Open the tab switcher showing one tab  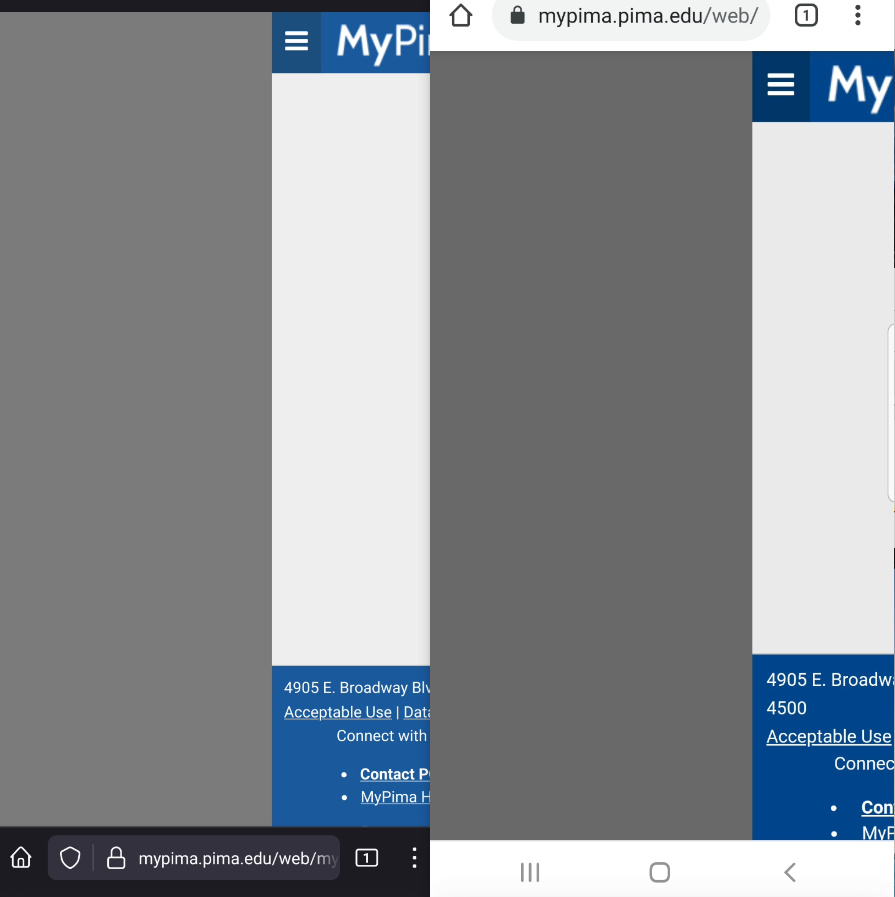(x=805, y=16)
